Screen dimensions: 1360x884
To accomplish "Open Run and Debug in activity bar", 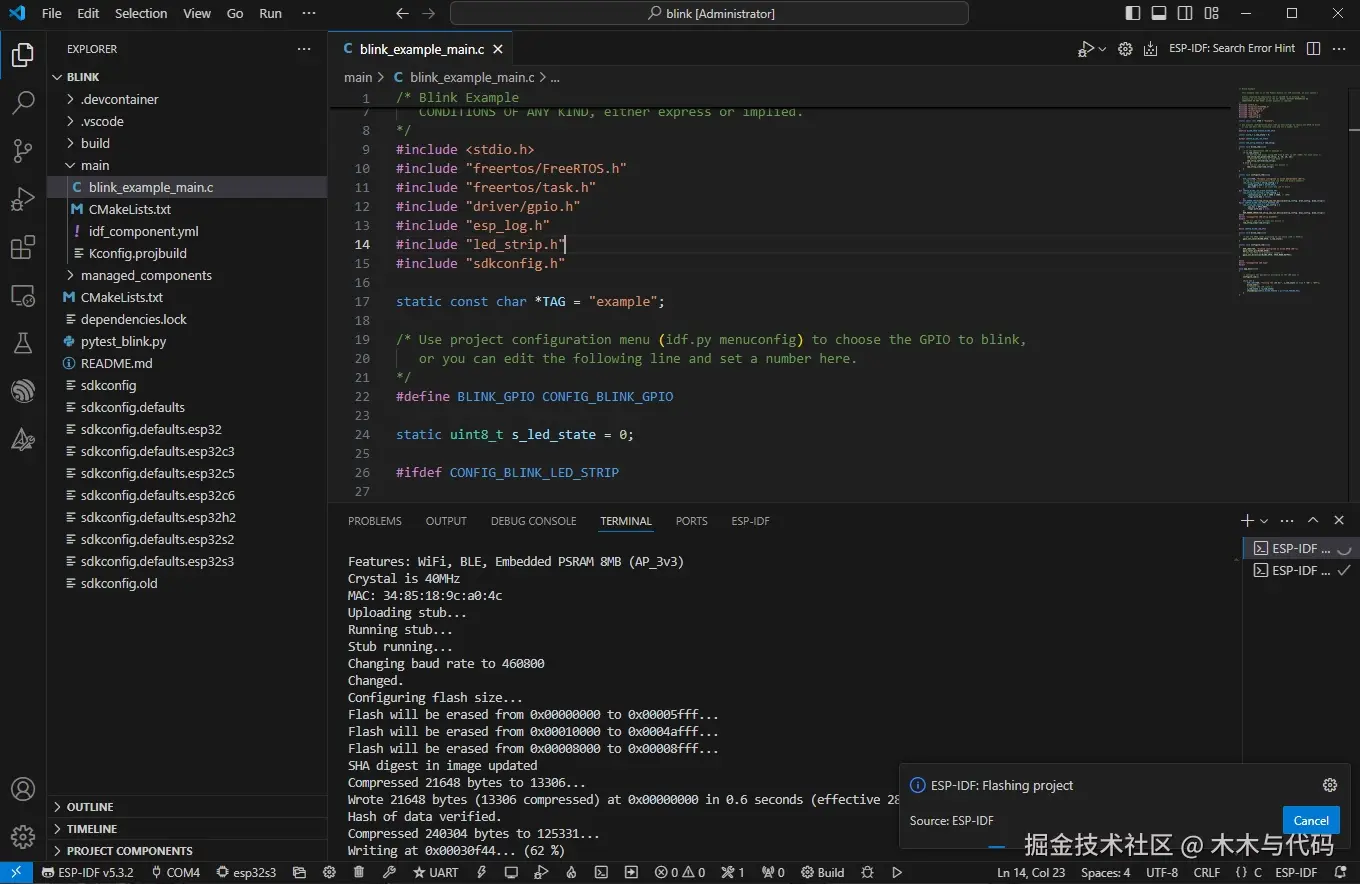I will pyautogui.click(x=23, y=199).
